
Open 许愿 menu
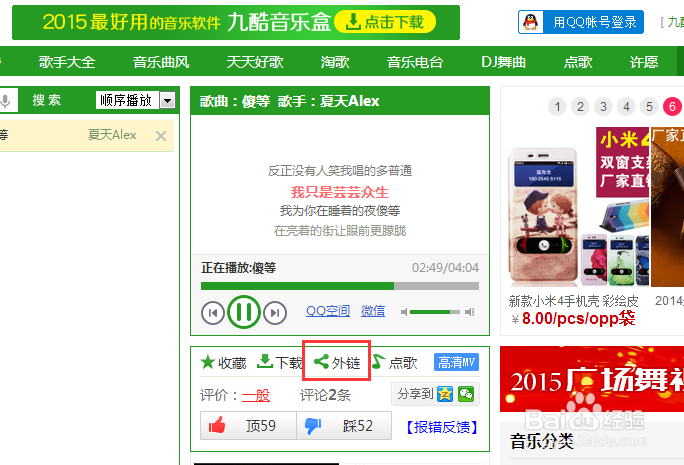[x=644, y=62]
